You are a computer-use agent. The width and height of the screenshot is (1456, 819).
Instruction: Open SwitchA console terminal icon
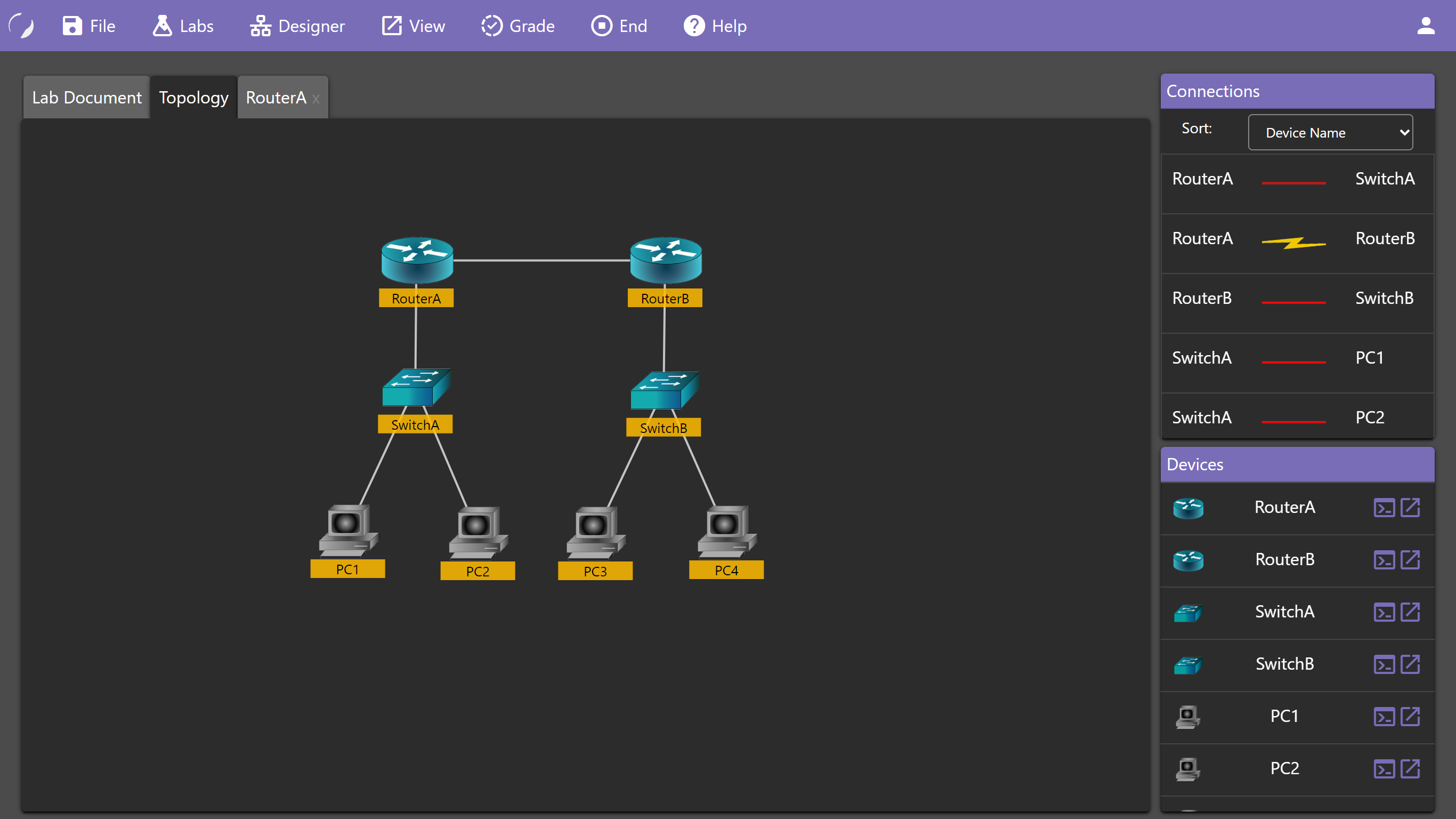click(1384, 612)
